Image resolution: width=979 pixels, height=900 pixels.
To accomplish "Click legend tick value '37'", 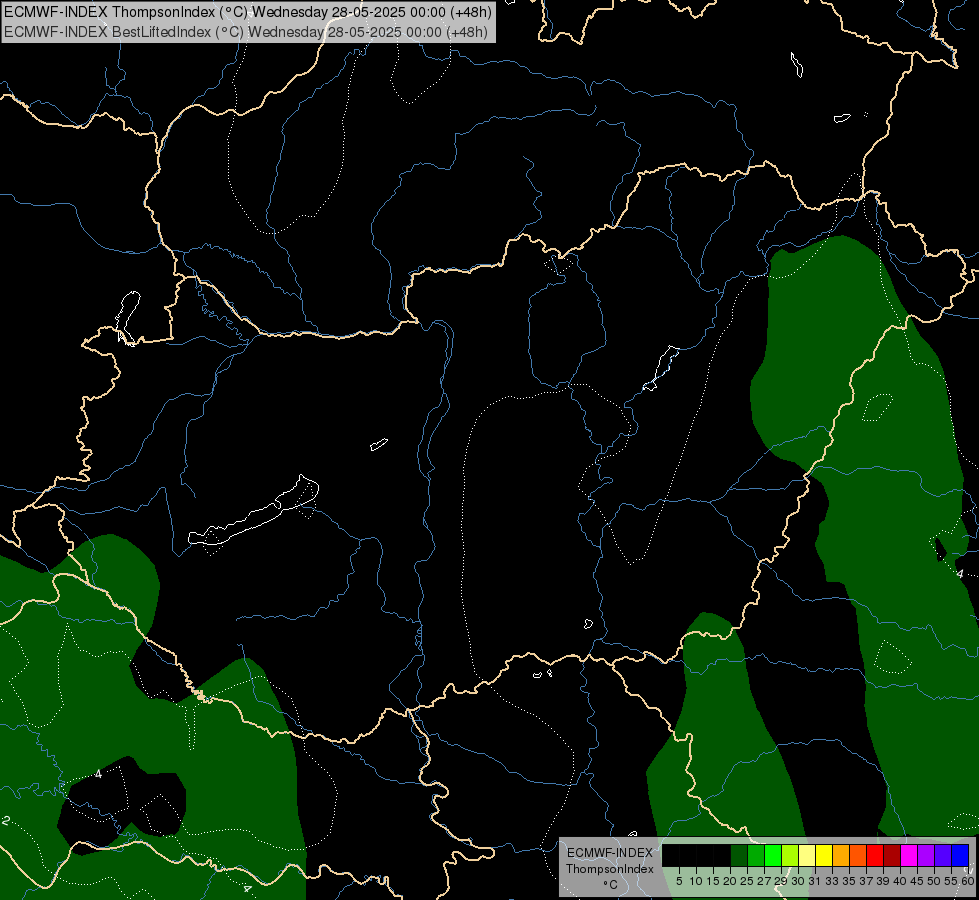I will [x=866, y=881].
